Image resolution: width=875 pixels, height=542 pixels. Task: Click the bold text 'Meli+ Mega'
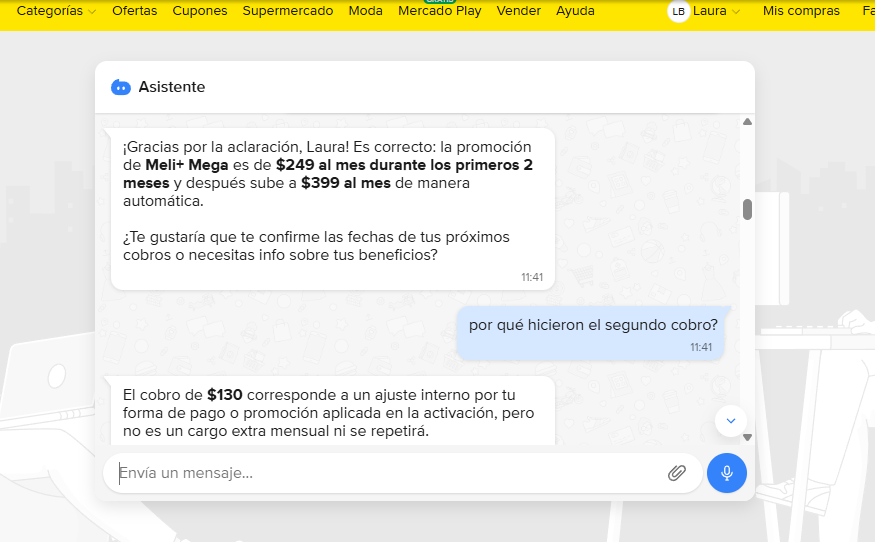pyautogui.click(x=187, y=165)
